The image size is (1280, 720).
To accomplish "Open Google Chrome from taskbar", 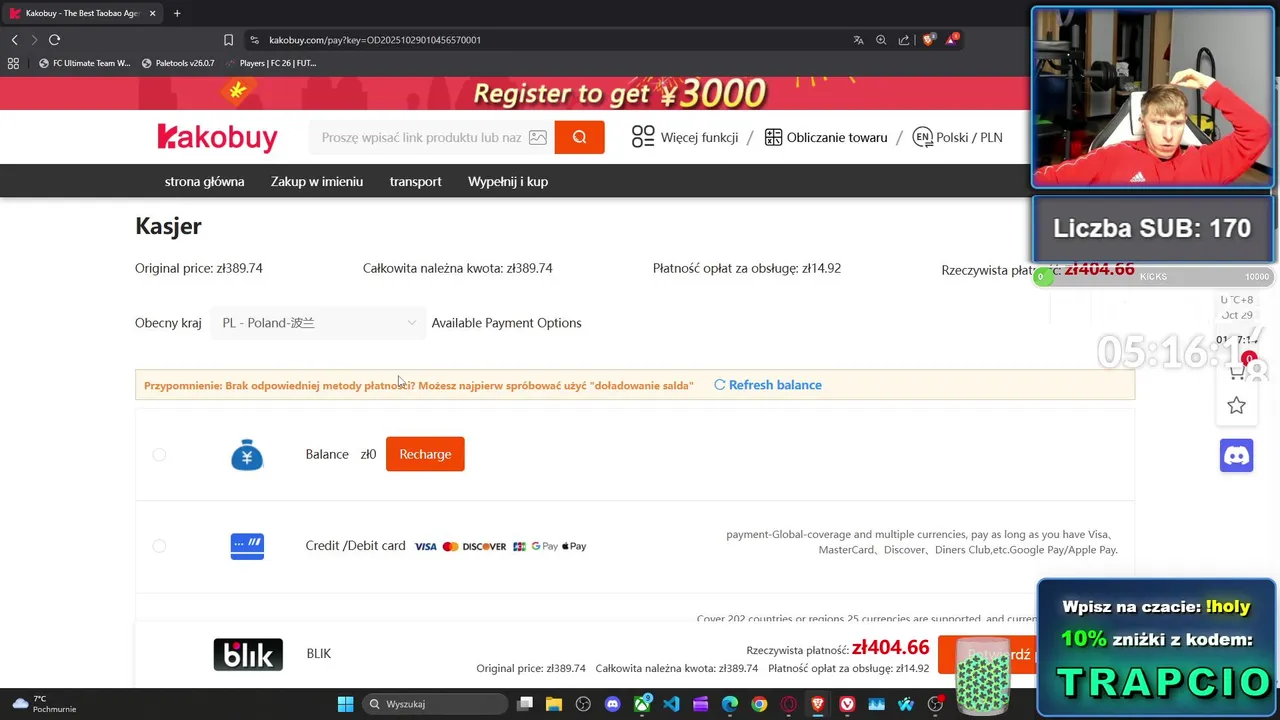I will coord(759,704).
